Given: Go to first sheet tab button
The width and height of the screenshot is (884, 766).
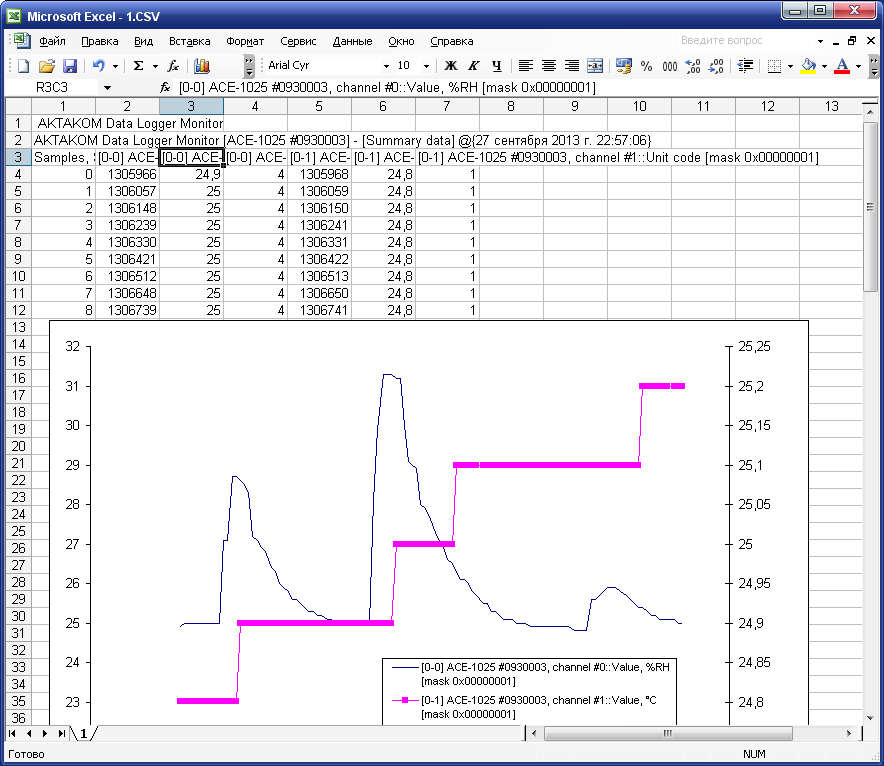Looking at the screenshot, I should tap(12, 733).
